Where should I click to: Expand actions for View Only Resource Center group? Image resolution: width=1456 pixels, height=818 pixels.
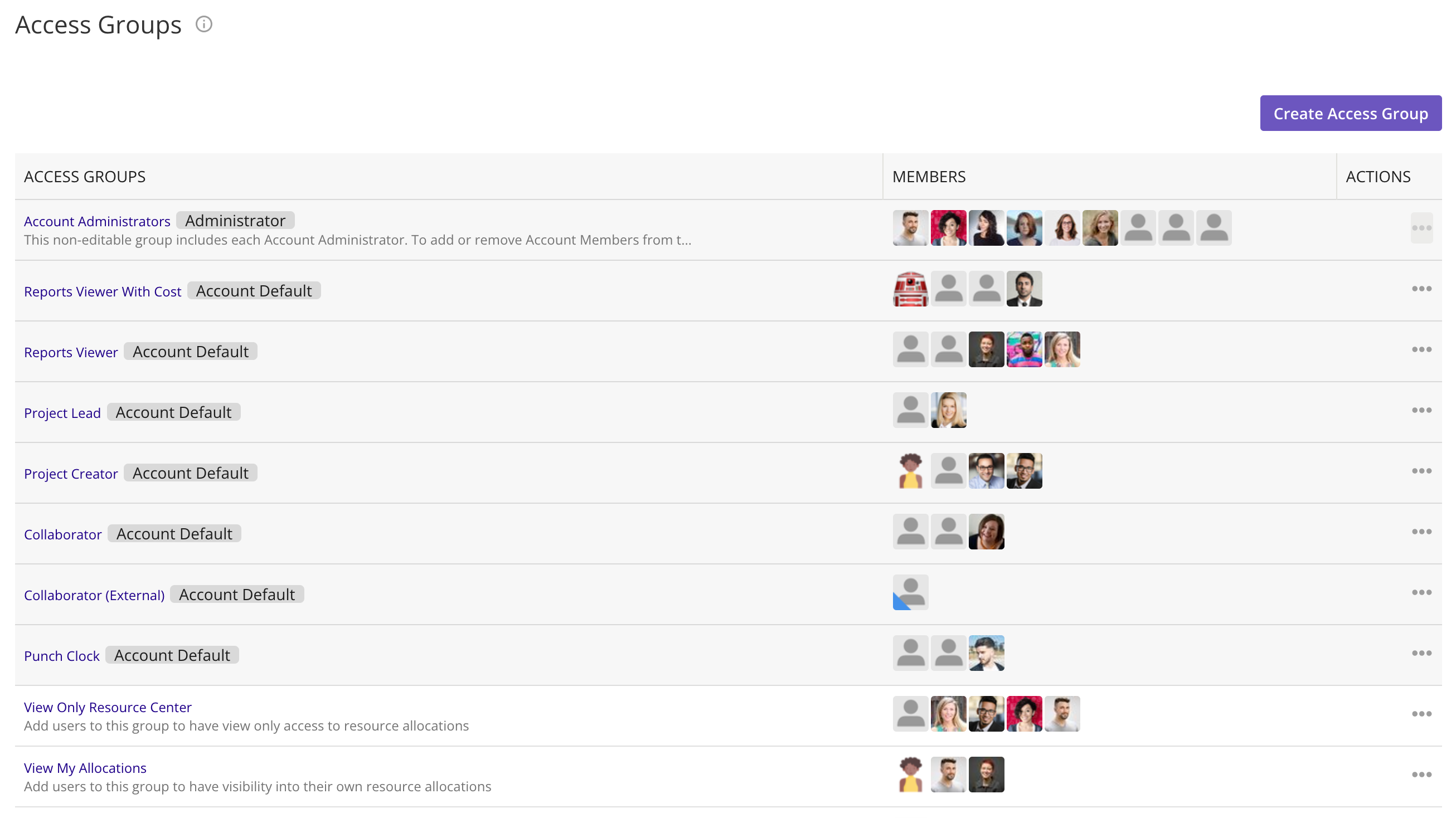click(x=1422, y=714)
